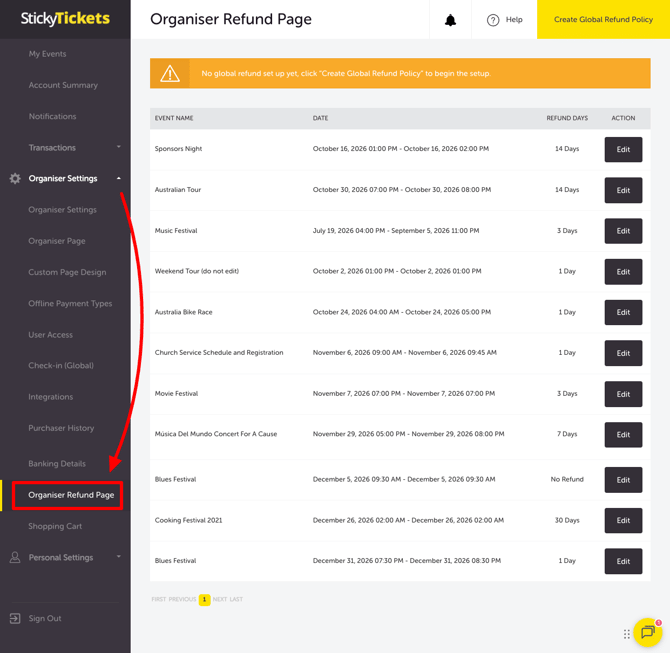The width and height of the screenshot is (670, 653).
Task: Open the notifications bell icon
Action: click(x=450, y=20)
